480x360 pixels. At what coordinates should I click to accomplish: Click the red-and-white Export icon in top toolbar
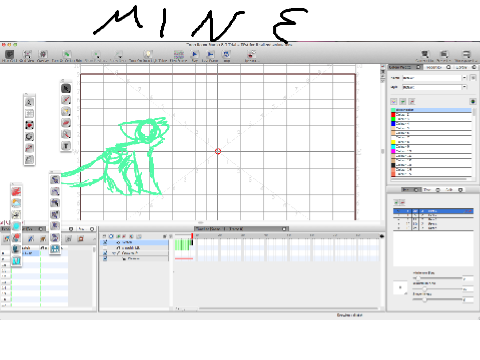[251, 55]
